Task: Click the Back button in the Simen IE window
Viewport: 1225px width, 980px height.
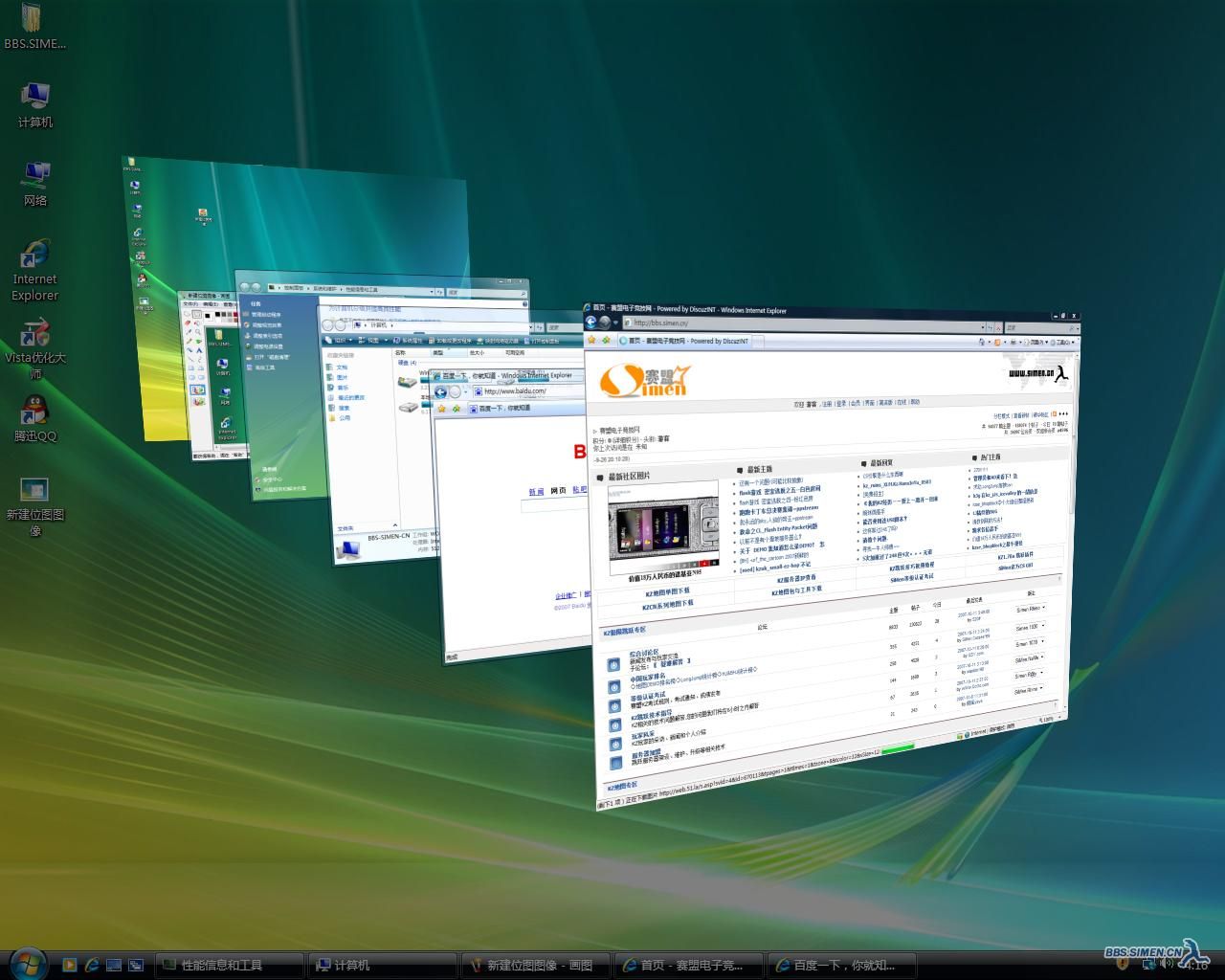Action: [x=590, y=323]
